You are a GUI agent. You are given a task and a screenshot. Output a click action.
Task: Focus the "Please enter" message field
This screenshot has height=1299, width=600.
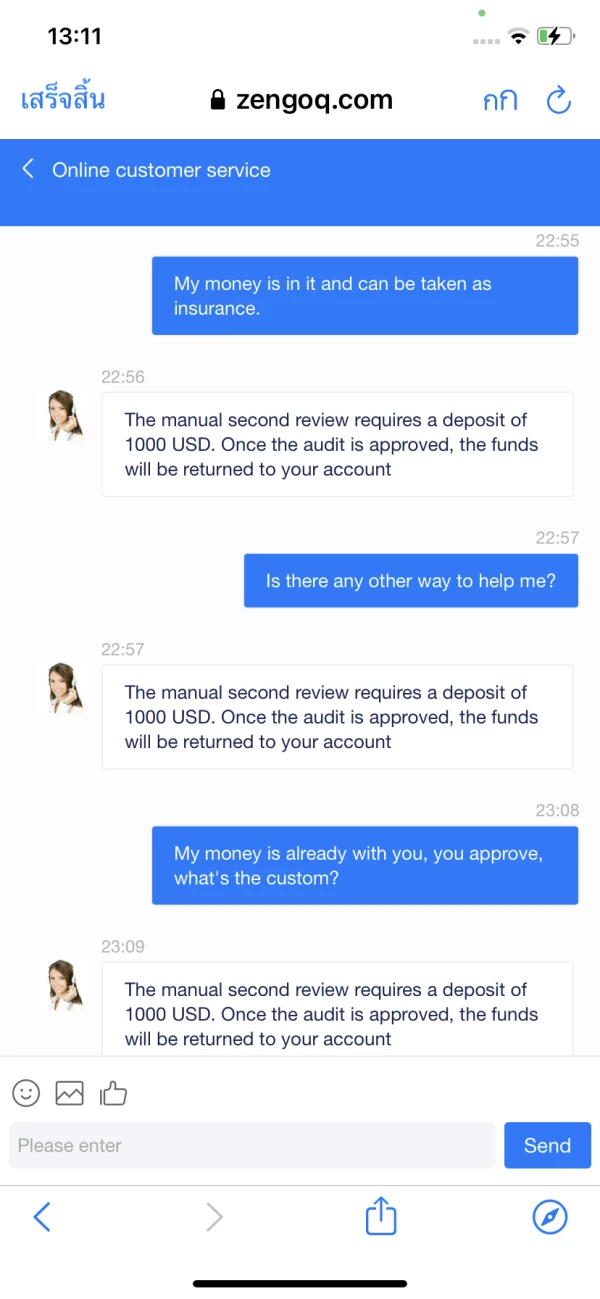point(252,1145)
